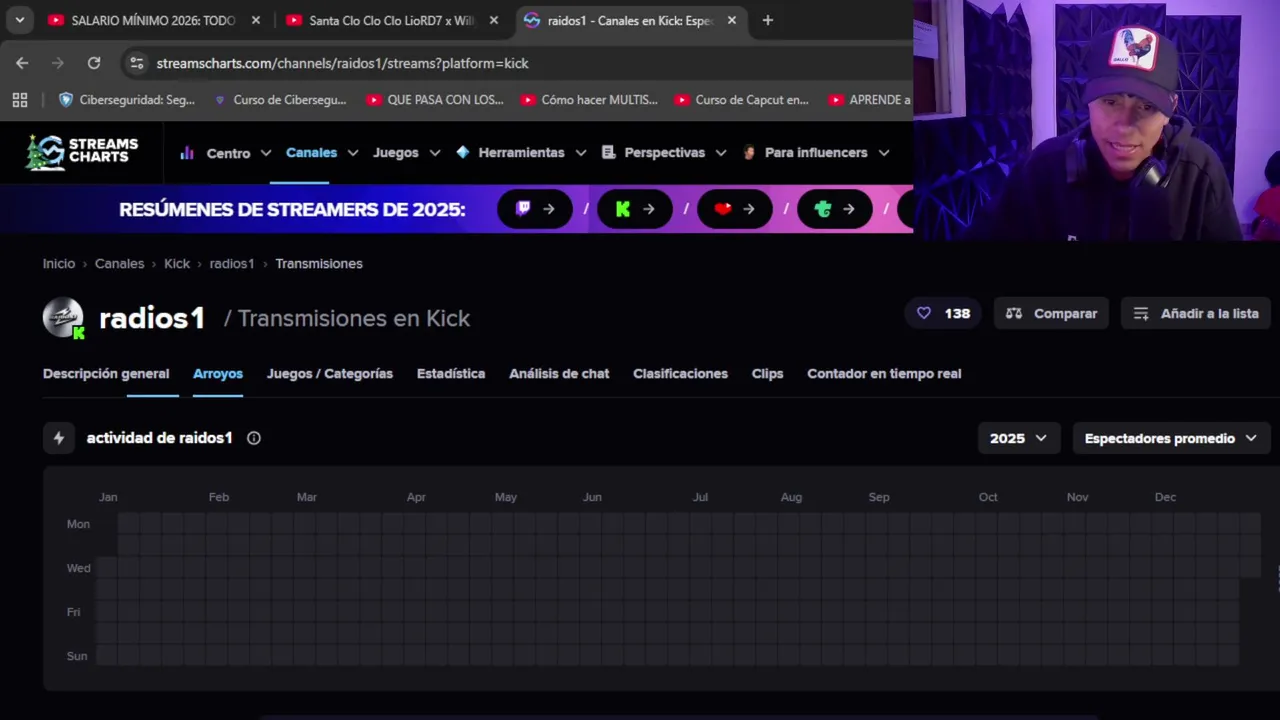
Task: Expand the Para influencers menu
Action: click(x=816, y=153)
